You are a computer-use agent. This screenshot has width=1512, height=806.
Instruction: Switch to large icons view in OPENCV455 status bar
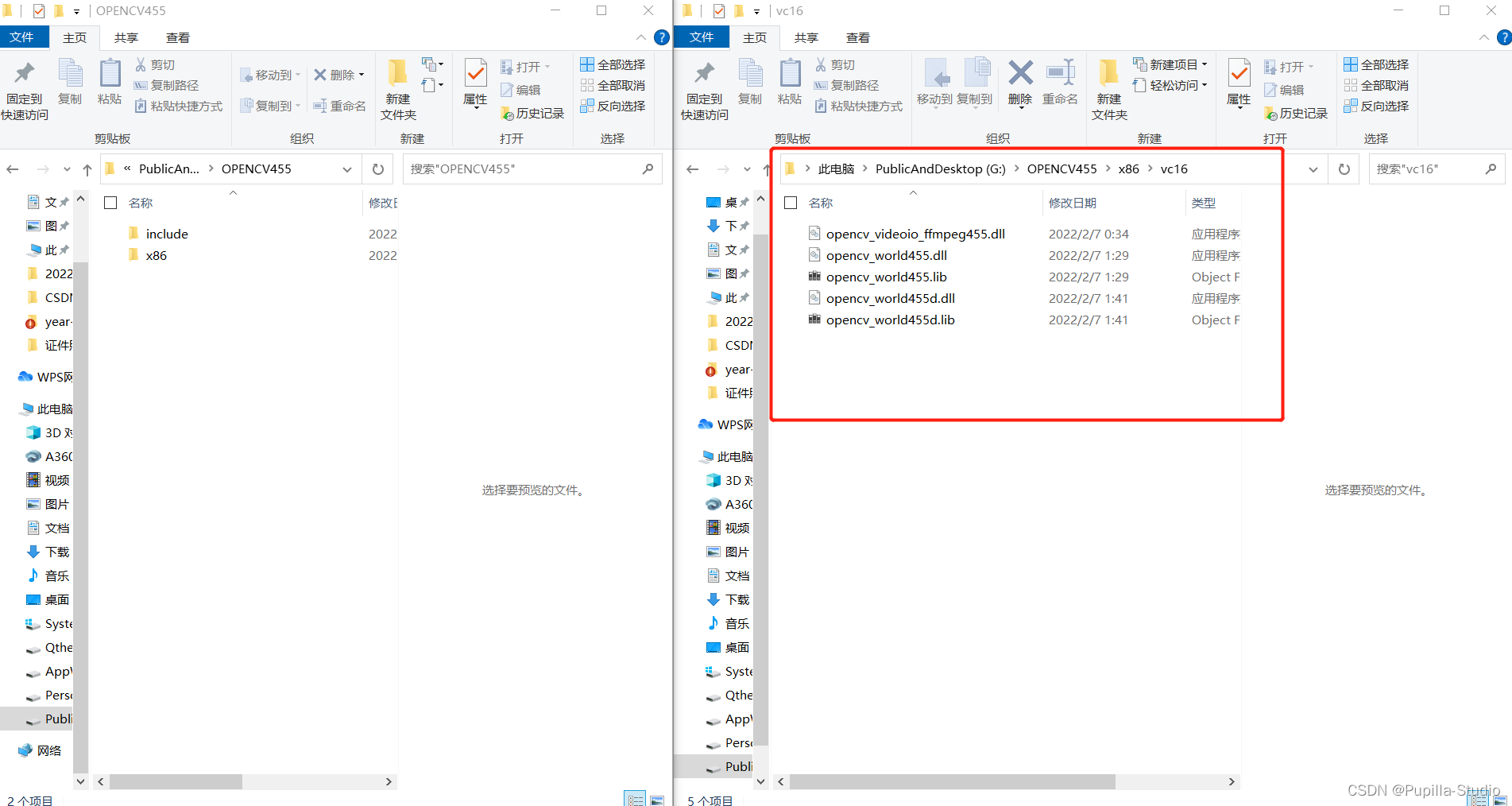(x=657, y=800)
